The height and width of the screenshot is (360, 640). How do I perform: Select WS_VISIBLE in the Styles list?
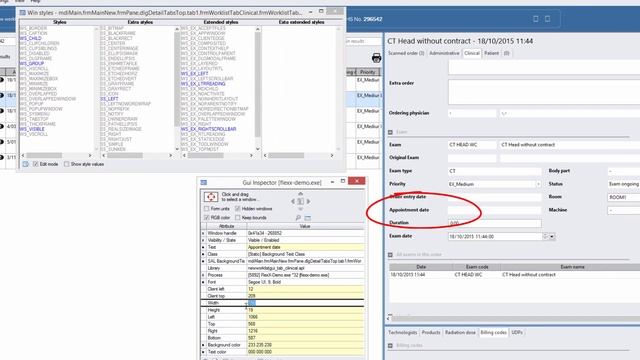click(x=32, y=129)
